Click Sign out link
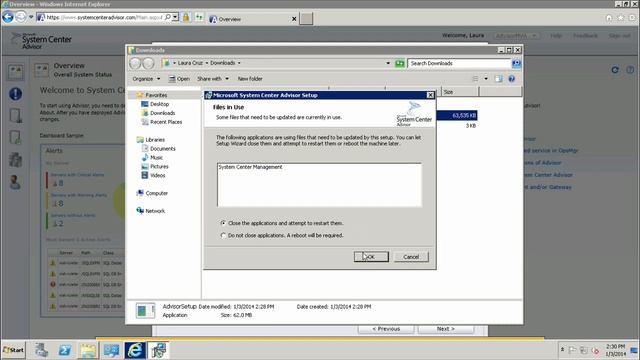640x360 pixels. (x=619, y=36)
